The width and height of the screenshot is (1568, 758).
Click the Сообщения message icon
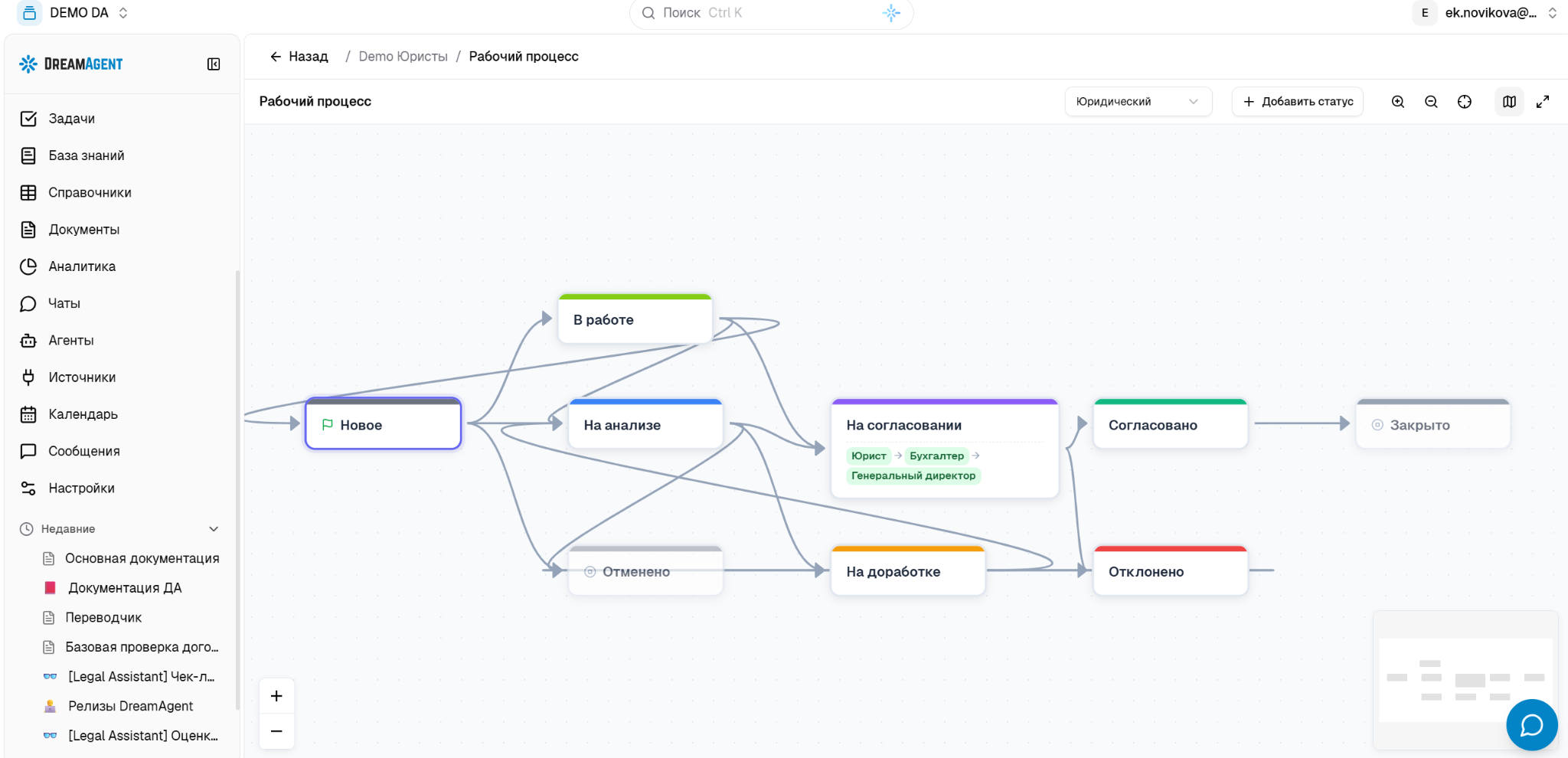point(28,451)
